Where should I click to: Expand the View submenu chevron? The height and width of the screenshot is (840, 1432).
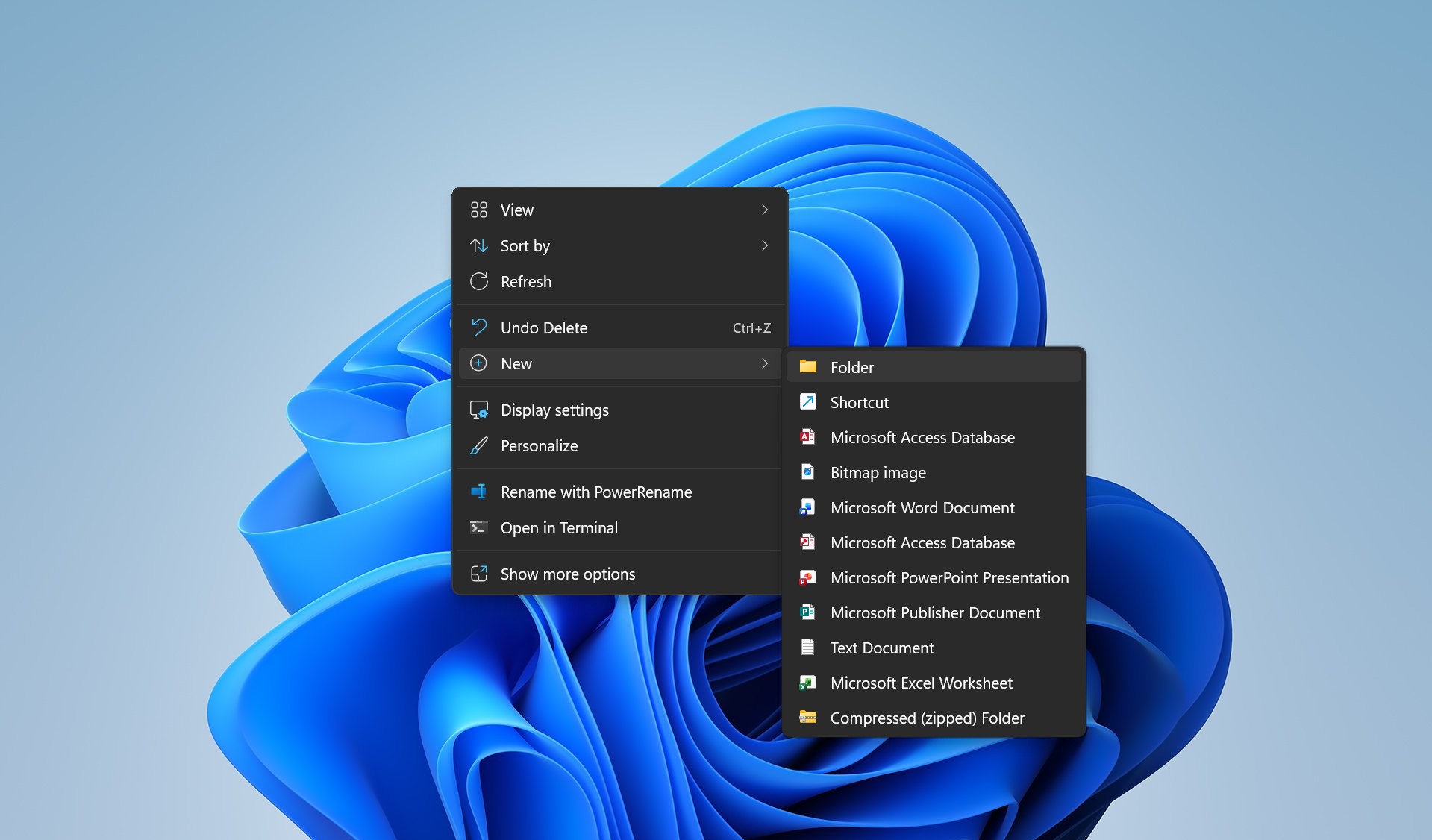pyautogui.click(x=765, y=210)
